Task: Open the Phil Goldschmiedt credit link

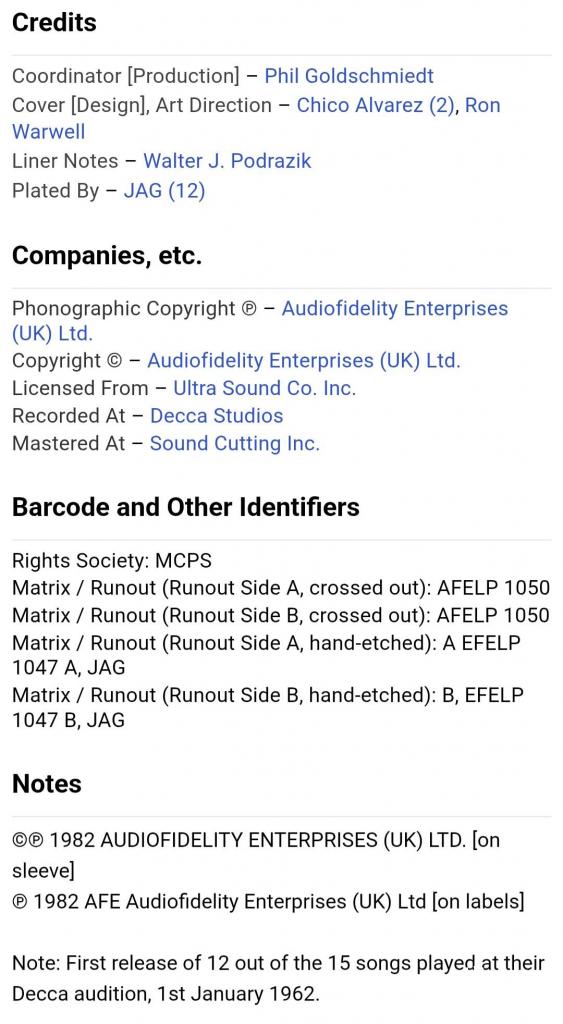Action: click(x=349, y=76)
